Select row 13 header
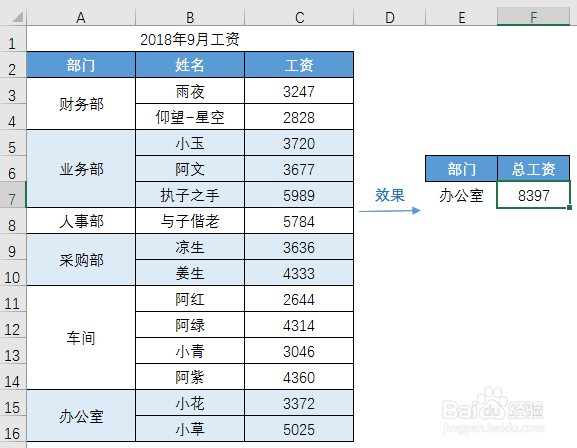577x448 pixels. 13,351
